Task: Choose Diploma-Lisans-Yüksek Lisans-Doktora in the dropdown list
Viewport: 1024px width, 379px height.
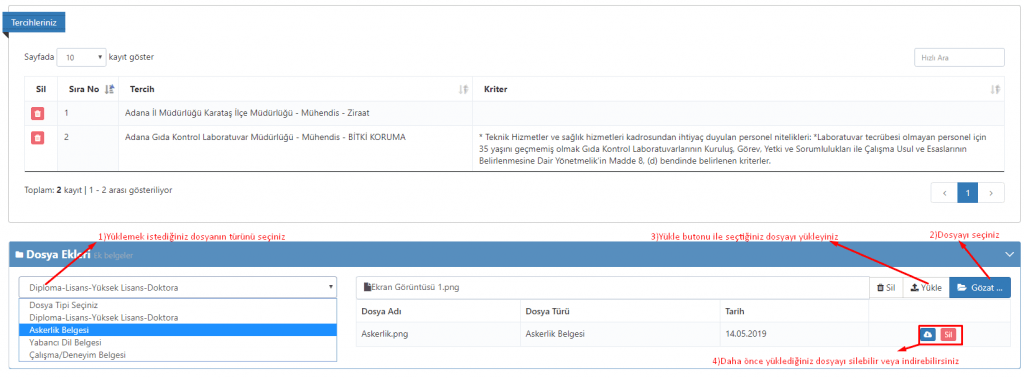Action: pyautogui.click(x=178, y=318)
